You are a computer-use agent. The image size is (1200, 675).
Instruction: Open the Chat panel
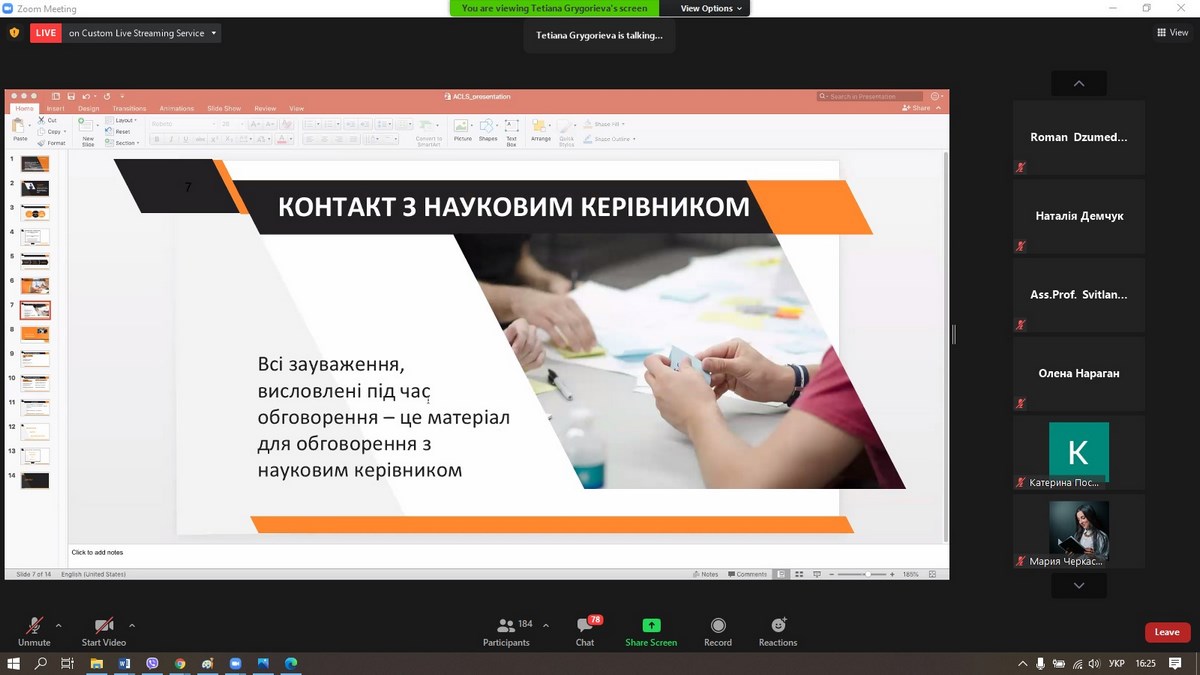(x=585, y=631)
